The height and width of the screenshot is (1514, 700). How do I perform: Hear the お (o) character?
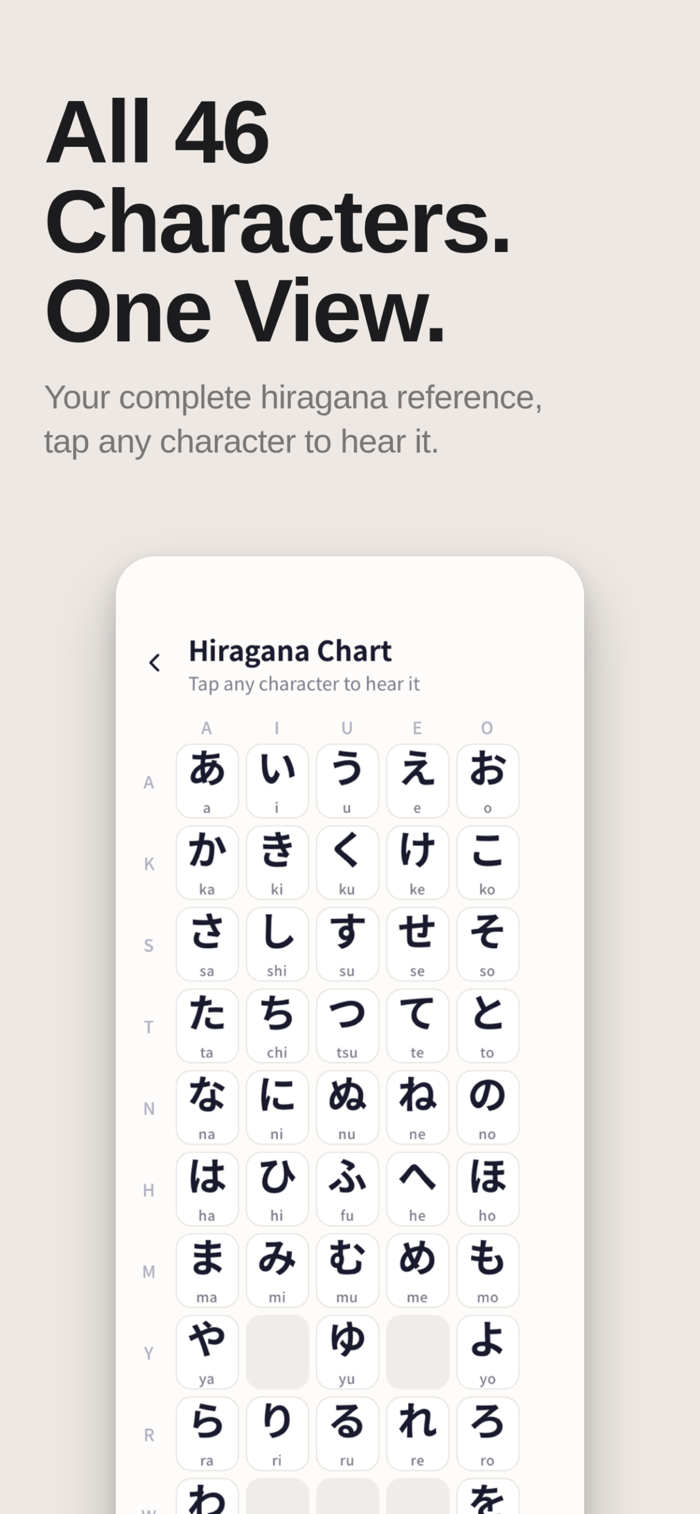(488, 781)
